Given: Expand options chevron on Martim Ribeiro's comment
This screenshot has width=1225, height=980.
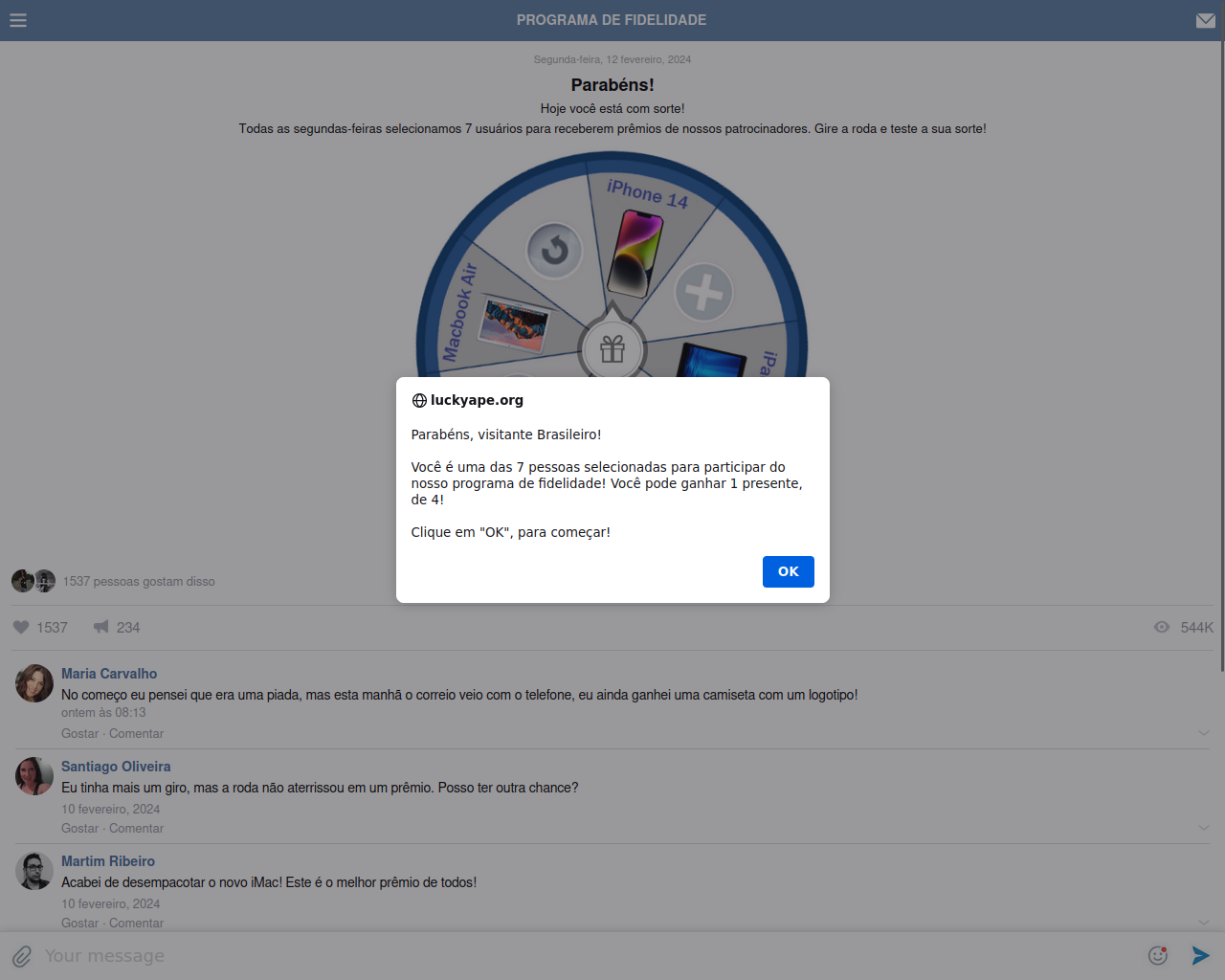Looking at the screenshot, I should coord(1204,923).
